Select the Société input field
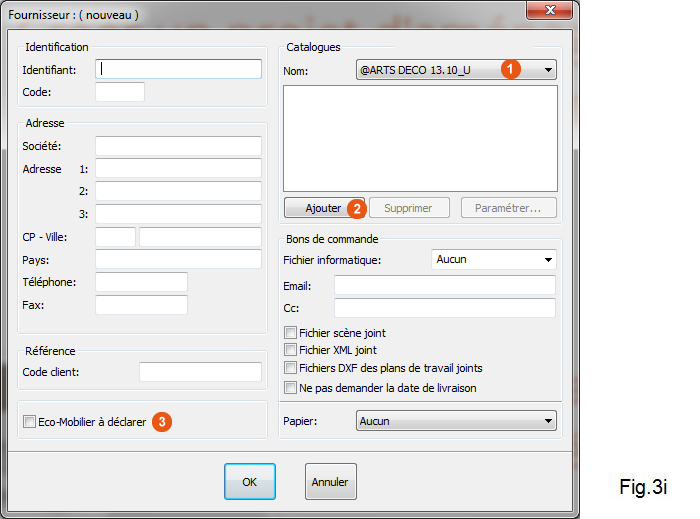 click(x=178, y=146)
